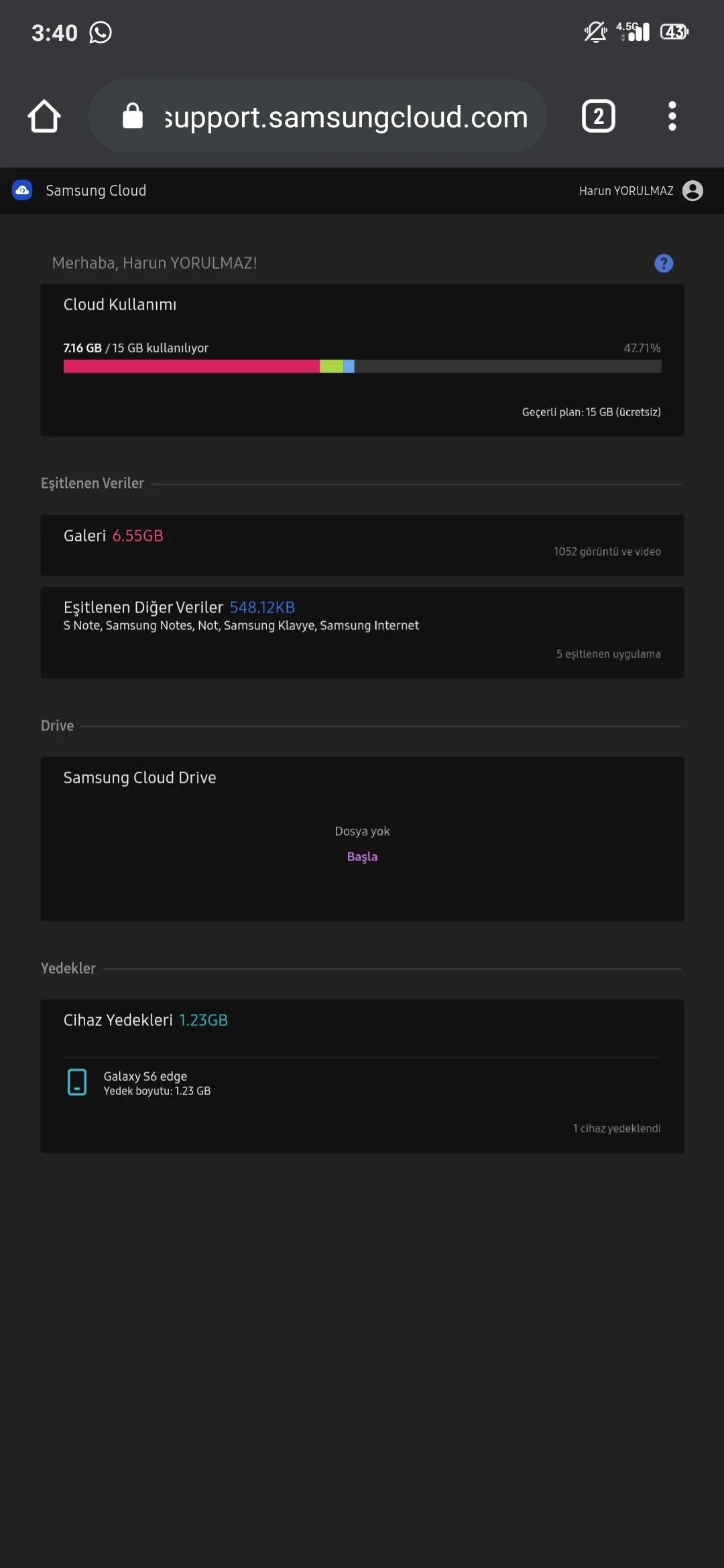Screen dimensions: 724x1568
Task: Tap the support.samsungcloud.com address field
Action: pyautogui.click(x=346, y=117)
